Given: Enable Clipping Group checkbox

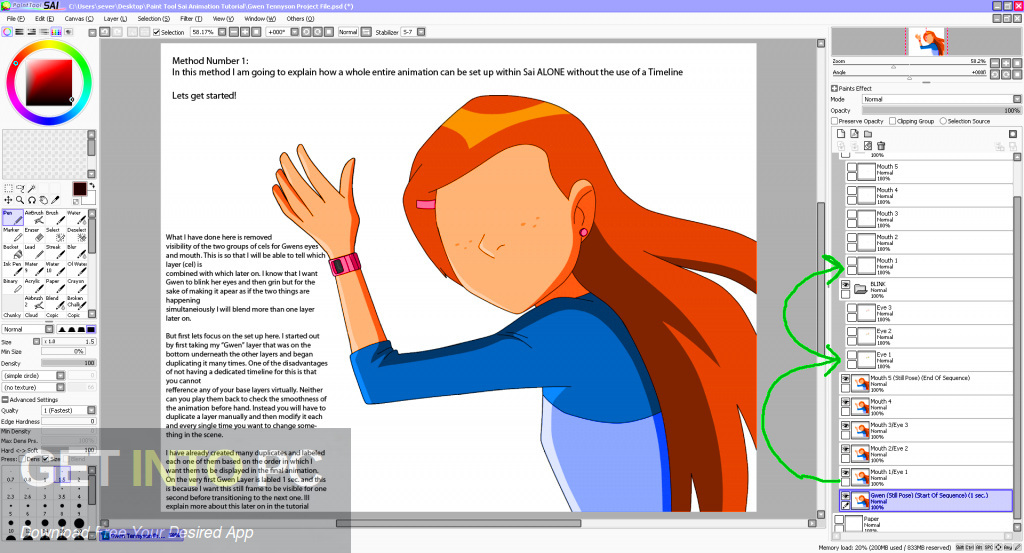Looking at the screenshot, I should (x=892, y=121).
